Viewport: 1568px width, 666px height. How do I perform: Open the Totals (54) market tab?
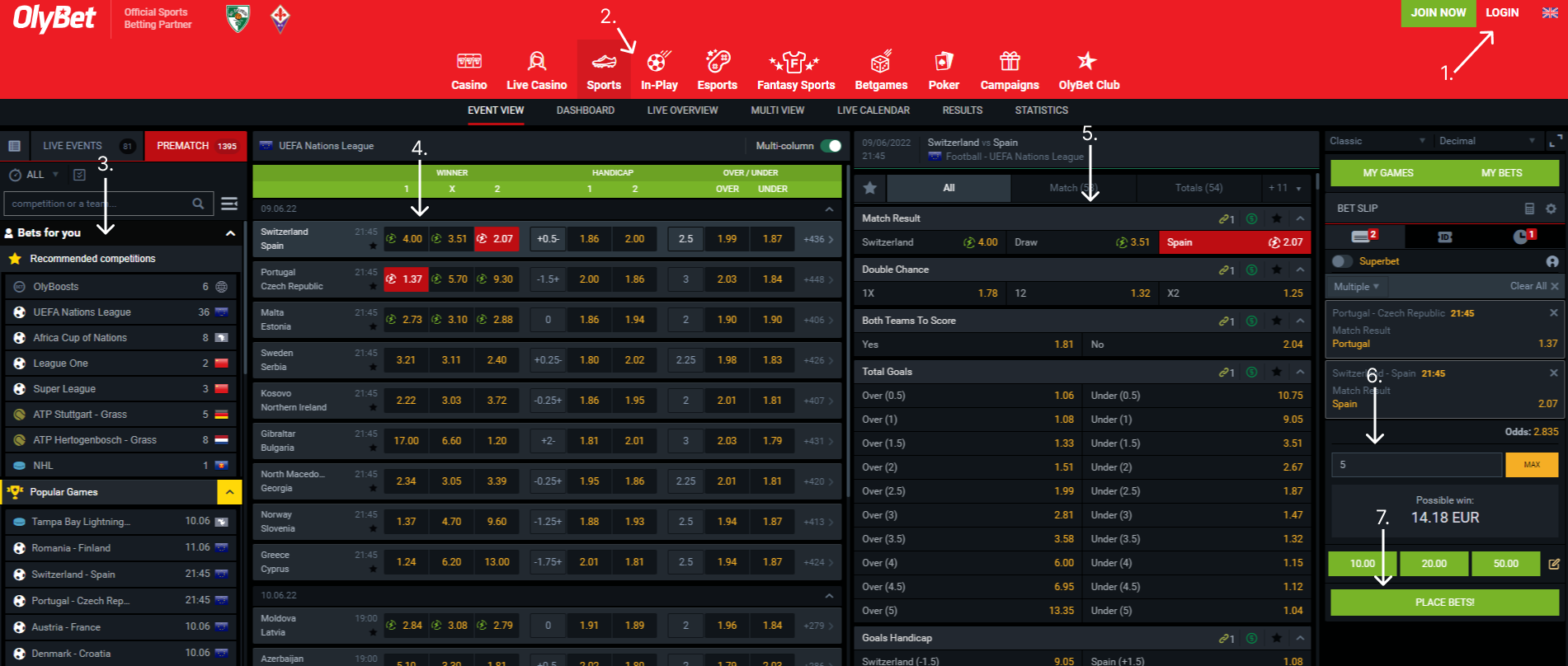coord(1198,188)
